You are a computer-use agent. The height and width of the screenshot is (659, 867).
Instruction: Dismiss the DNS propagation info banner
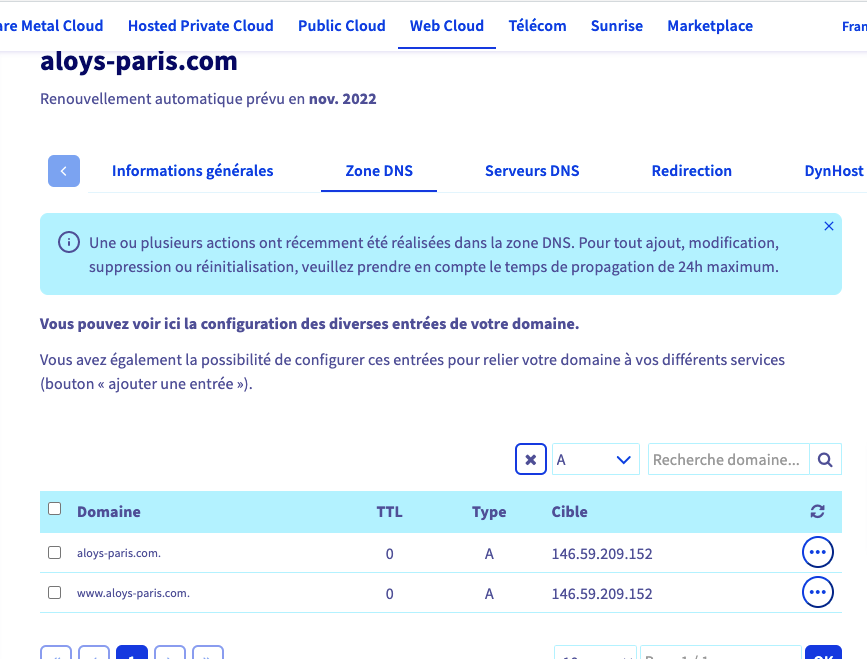[828, 227]
